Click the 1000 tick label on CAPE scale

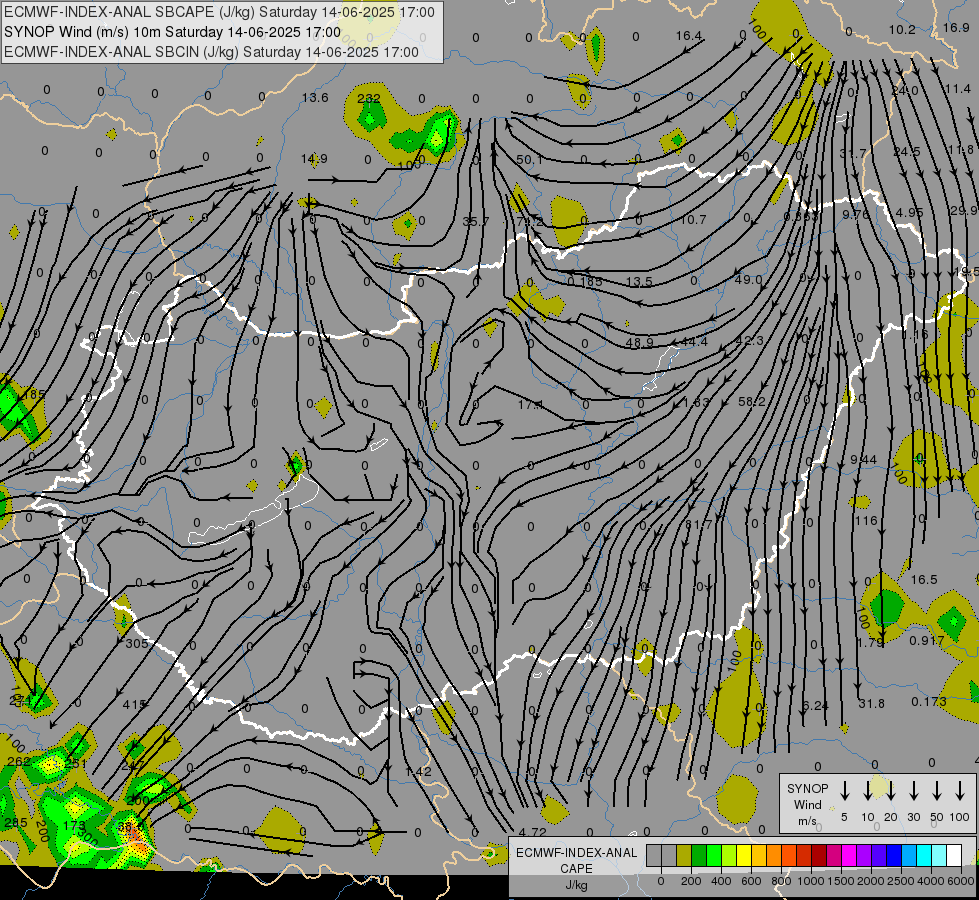pos(811,881)
